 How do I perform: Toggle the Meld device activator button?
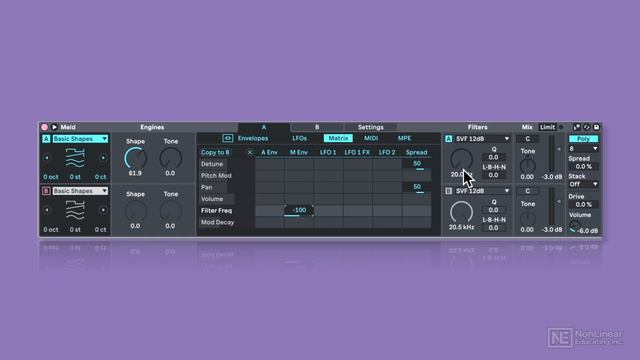coord(44,127)
